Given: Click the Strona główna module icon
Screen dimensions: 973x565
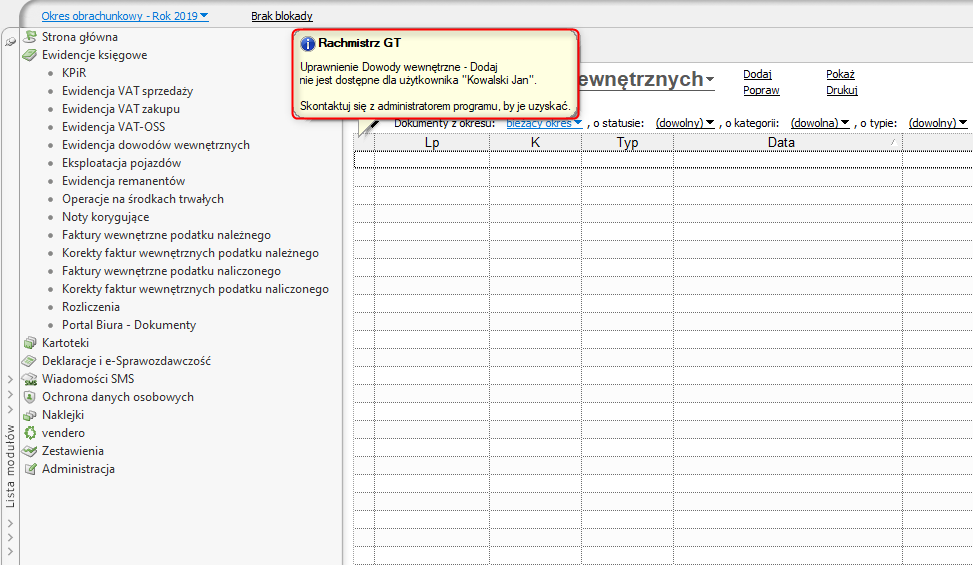Looking at the screenshot, I should pyautogui.click(x=29, y=37).
